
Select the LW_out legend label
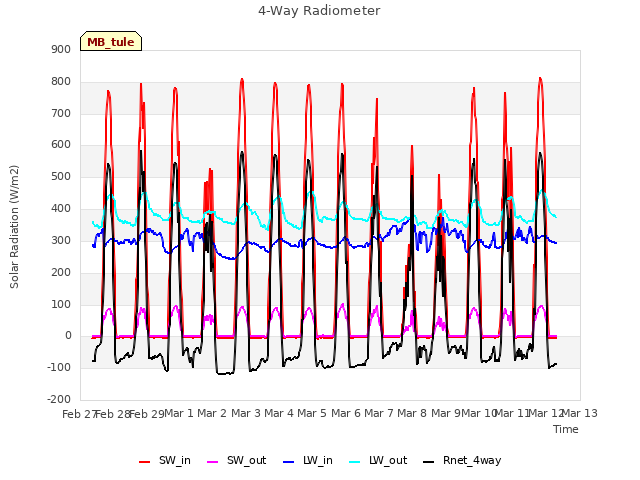[x=388, y=461]
